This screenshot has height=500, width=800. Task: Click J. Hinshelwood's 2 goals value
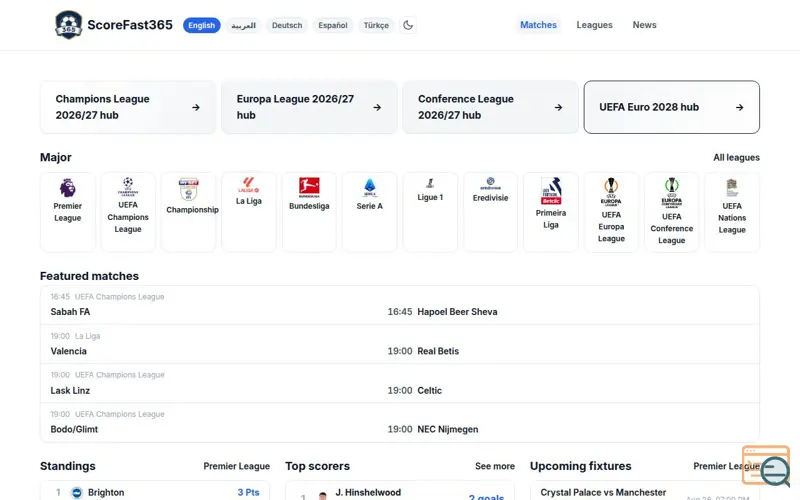pos(486,496)
